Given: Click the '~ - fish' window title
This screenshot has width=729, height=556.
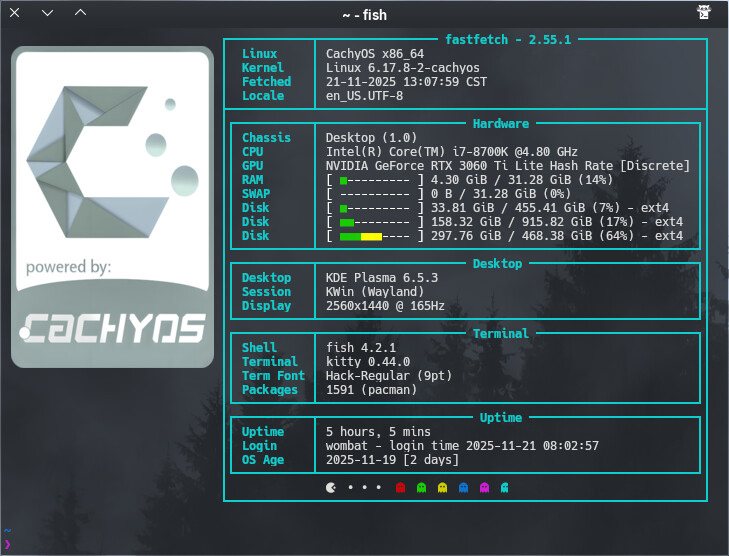Looking at the screenshot, I should coord(364,14).
